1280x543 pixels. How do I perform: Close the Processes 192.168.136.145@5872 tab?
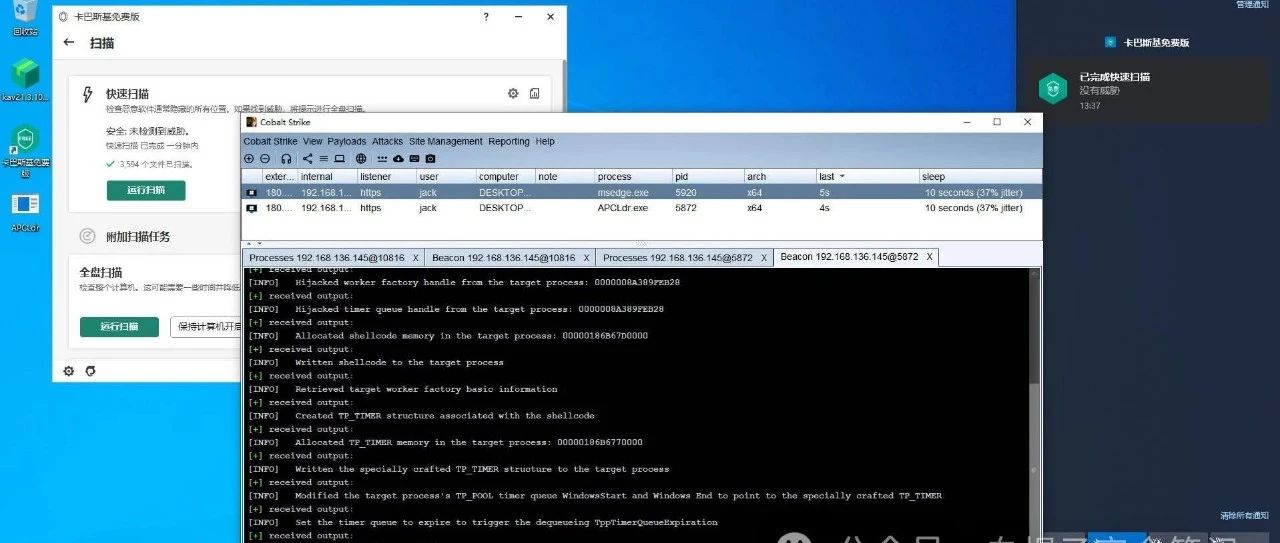(764, 258)
